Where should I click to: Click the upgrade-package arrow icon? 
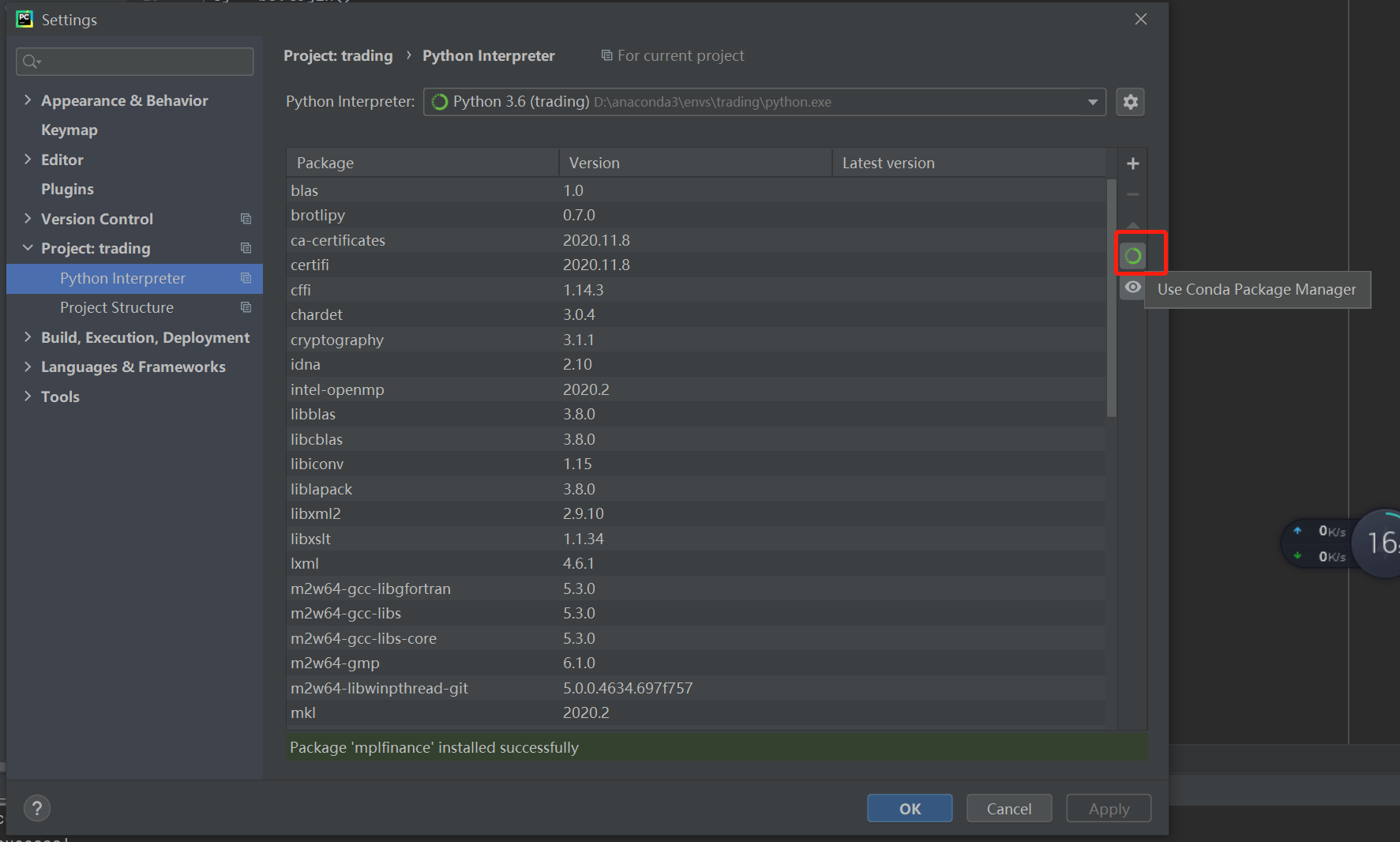(1132, 224)
